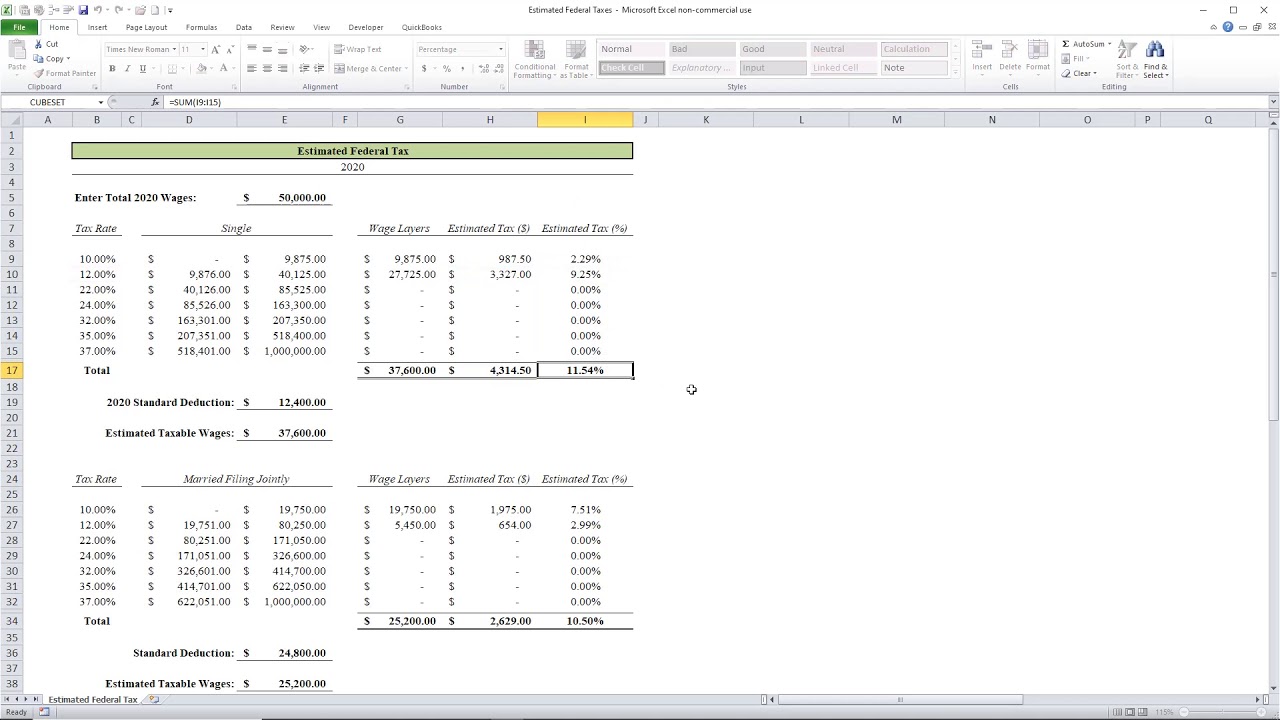Switch to the Formulas tab
The image size is (1280, 720).
pyautogui.click(x=201, y=27)
